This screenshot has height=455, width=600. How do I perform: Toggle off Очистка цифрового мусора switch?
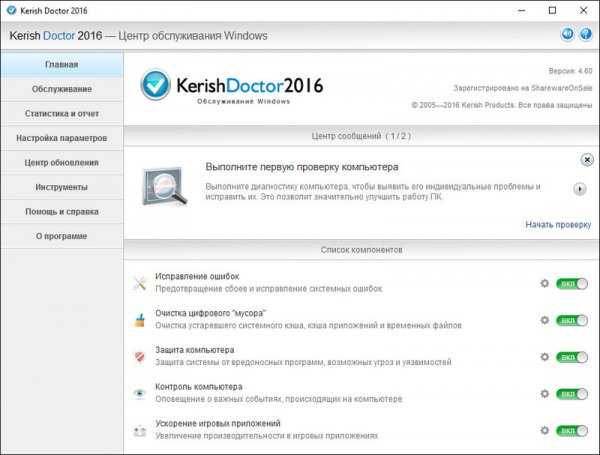click(572, 320)
